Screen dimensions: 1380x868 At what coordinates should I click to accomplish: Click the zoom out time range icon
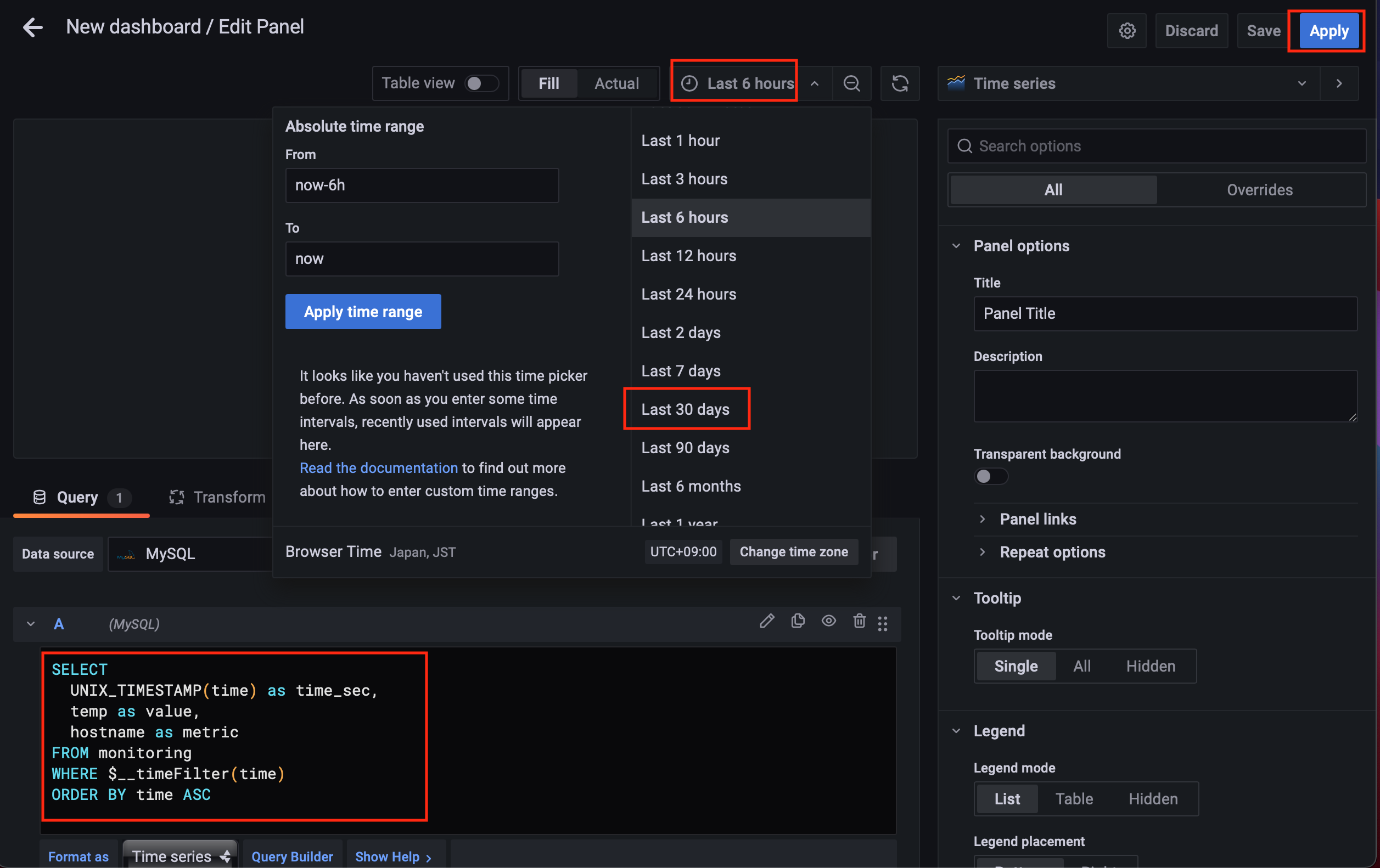tap(851, 83)
